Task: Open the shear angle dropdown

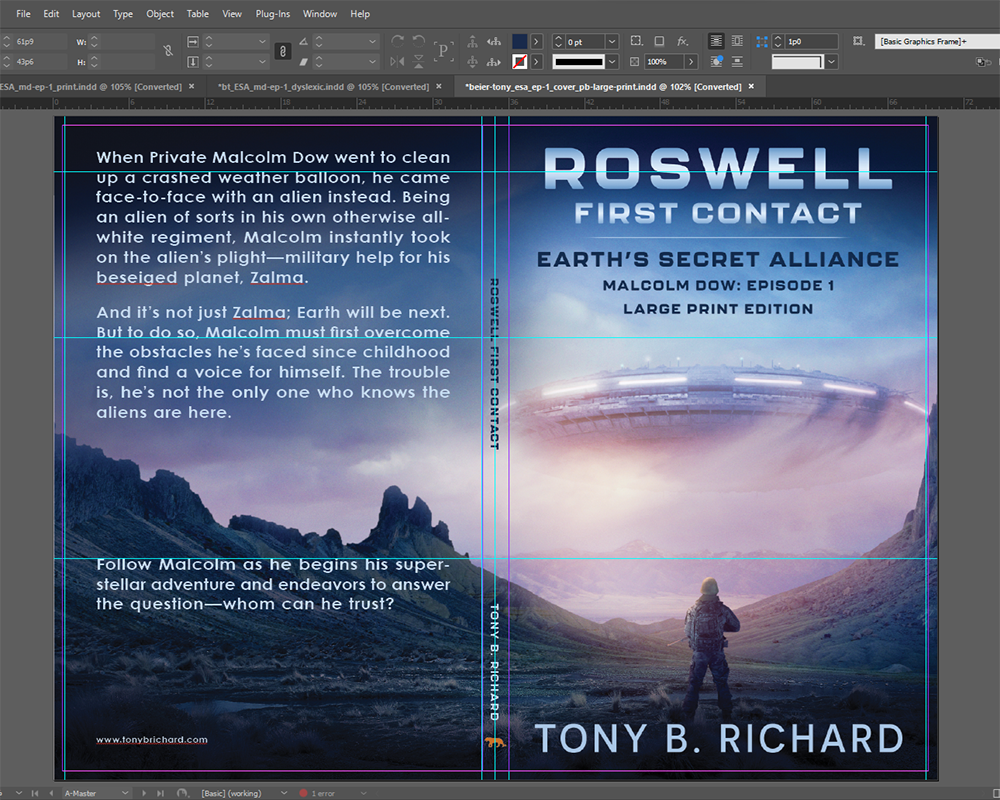Action: click(x=372, y=62)
